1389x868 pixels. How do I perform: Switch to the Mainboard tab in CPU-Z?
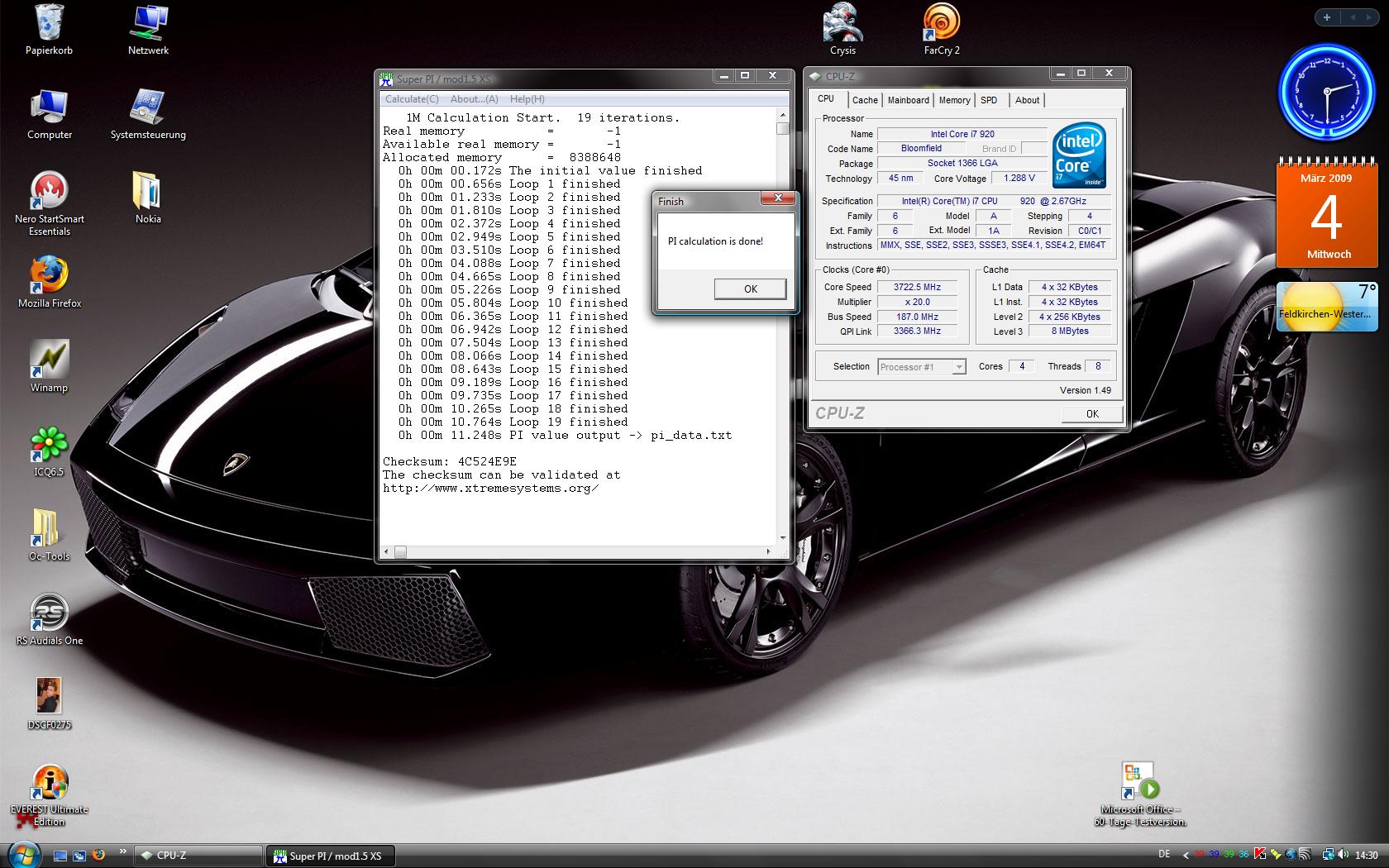[908, 100]
